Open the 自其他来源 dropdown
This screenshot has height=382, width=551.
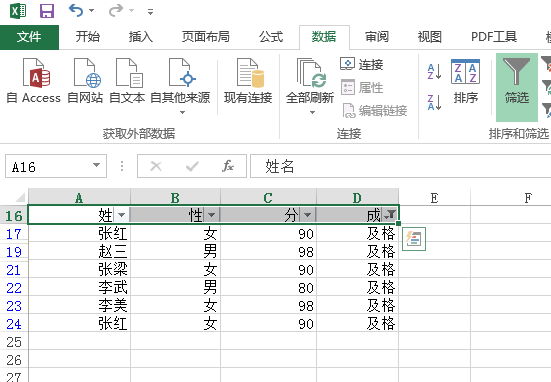180,86
